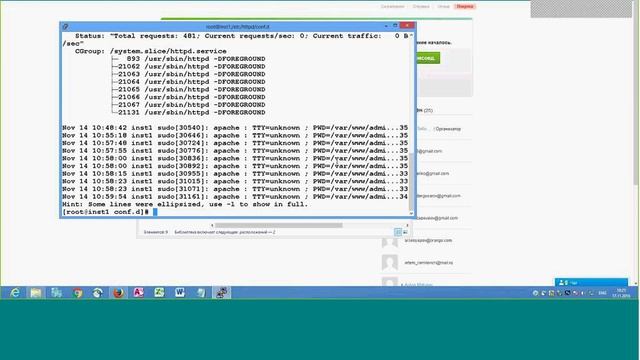
Task: Click the PuTTY icon in terminal title bar
Action: point(65,27)
